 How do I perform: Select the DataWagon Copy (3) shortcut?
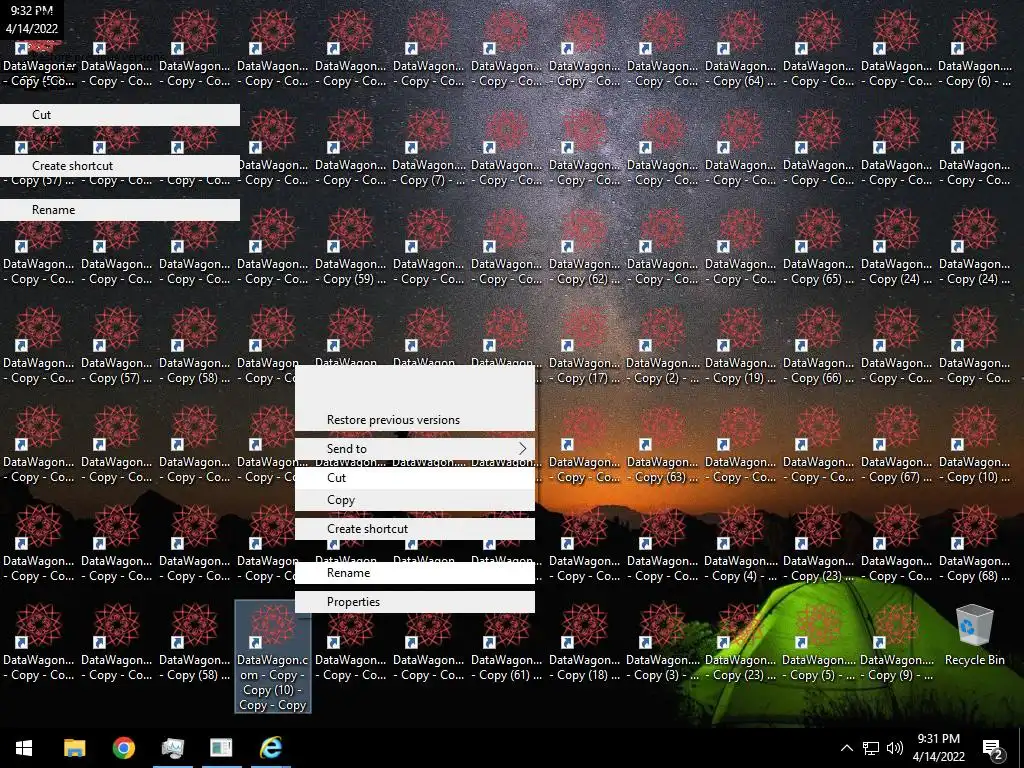(662, 643)
